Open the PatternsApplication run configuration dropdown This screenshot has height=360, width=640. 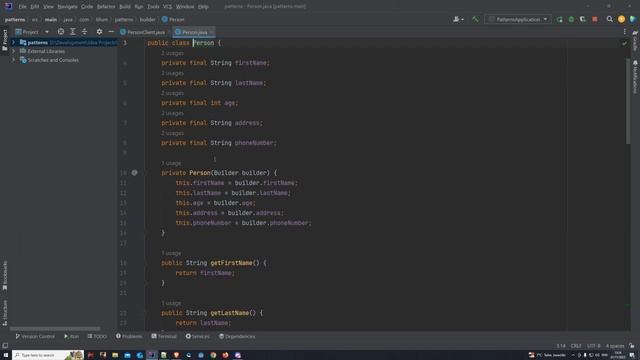[518, 19]
